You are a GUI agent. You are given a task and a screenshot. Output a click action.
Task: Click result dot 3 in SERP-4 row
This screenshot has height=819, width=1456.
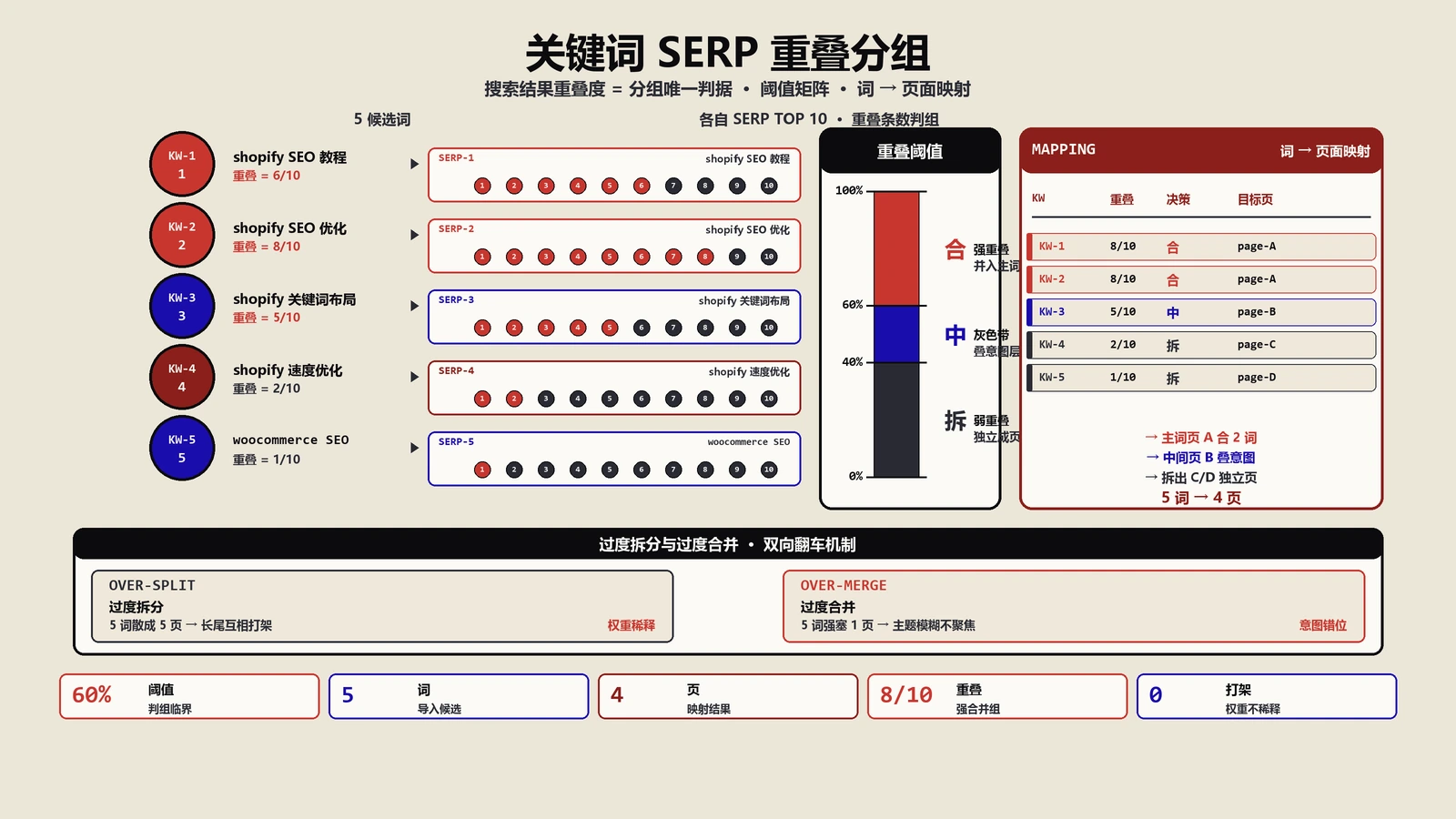pyautogui.click(x=546, y=399)
